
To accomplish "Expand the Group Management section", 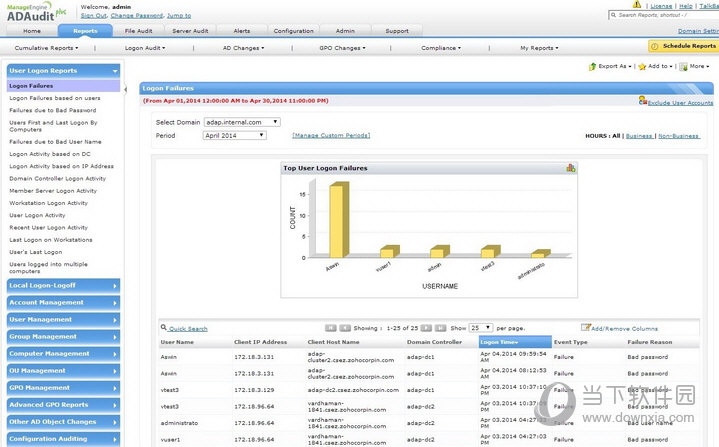I will (63, 337).
